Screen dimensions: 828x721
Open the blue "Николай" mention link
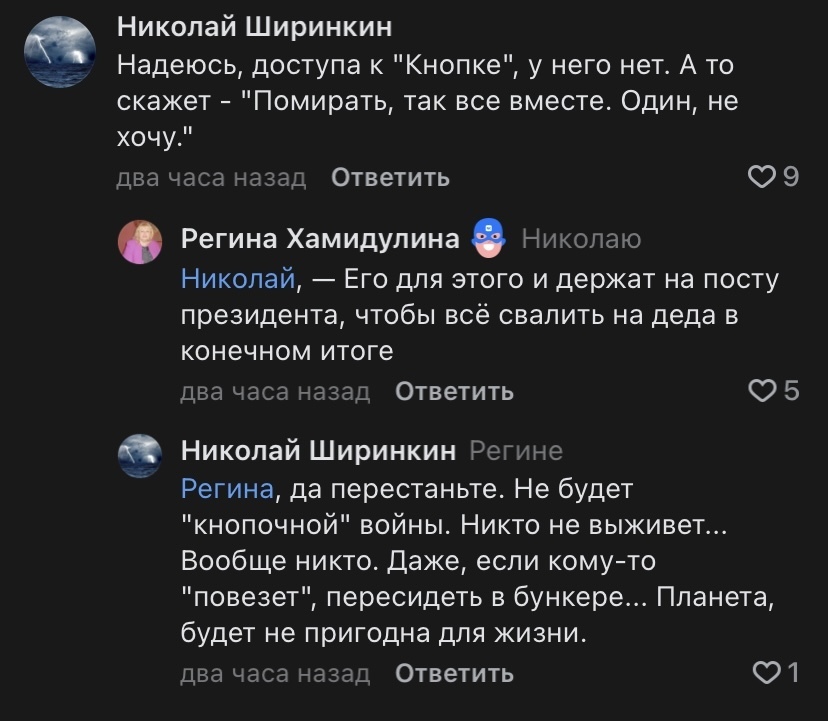tap(238, 279)
